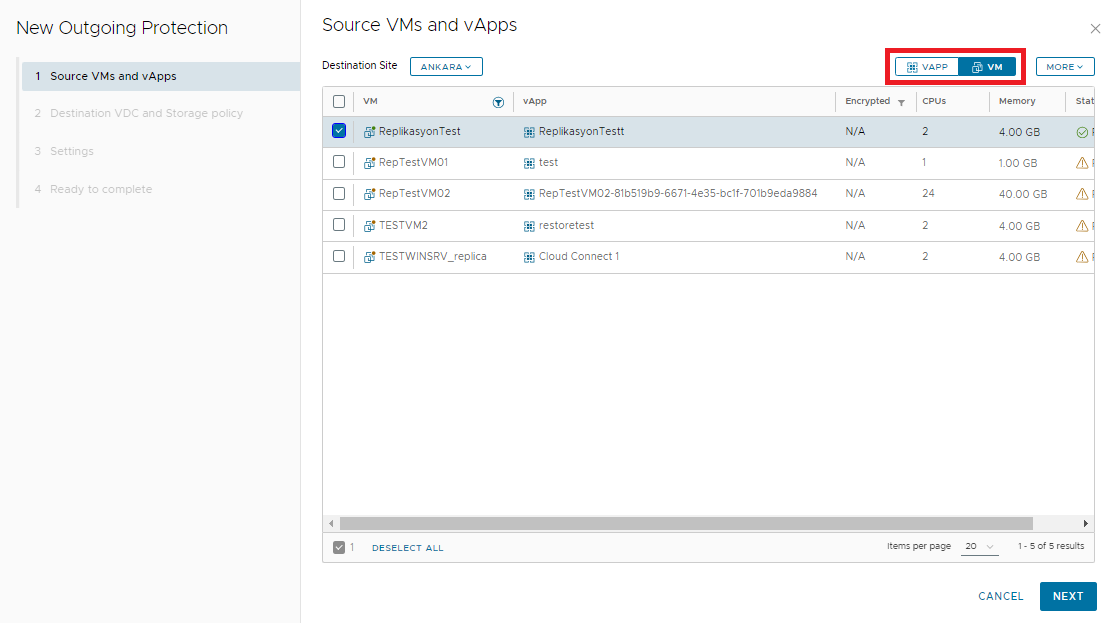Click the ReplikasyonTest VM icon
Screen dimensions: 1110x623
pos(370,132)
